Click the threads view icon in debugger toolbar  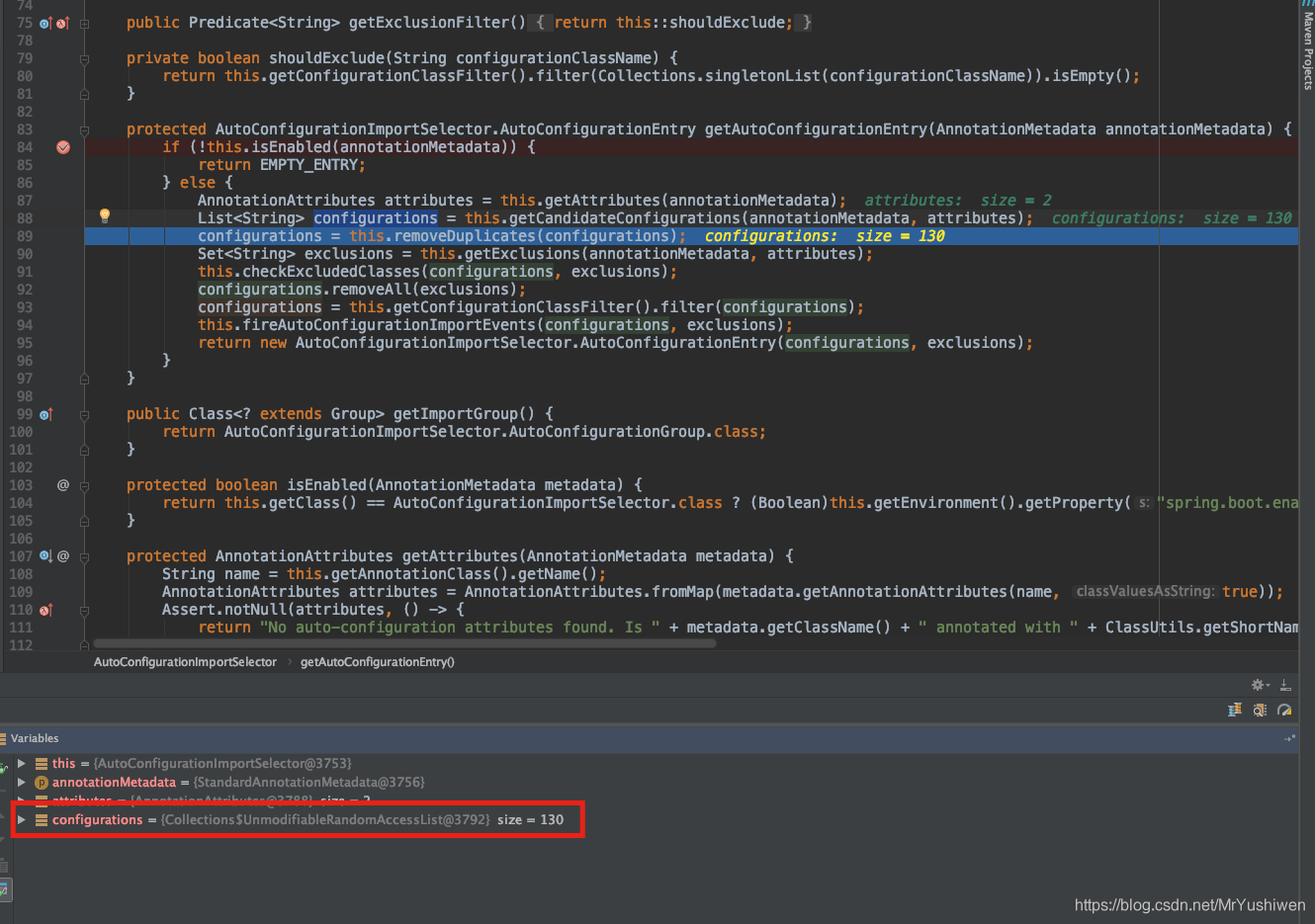point(1235,710)
